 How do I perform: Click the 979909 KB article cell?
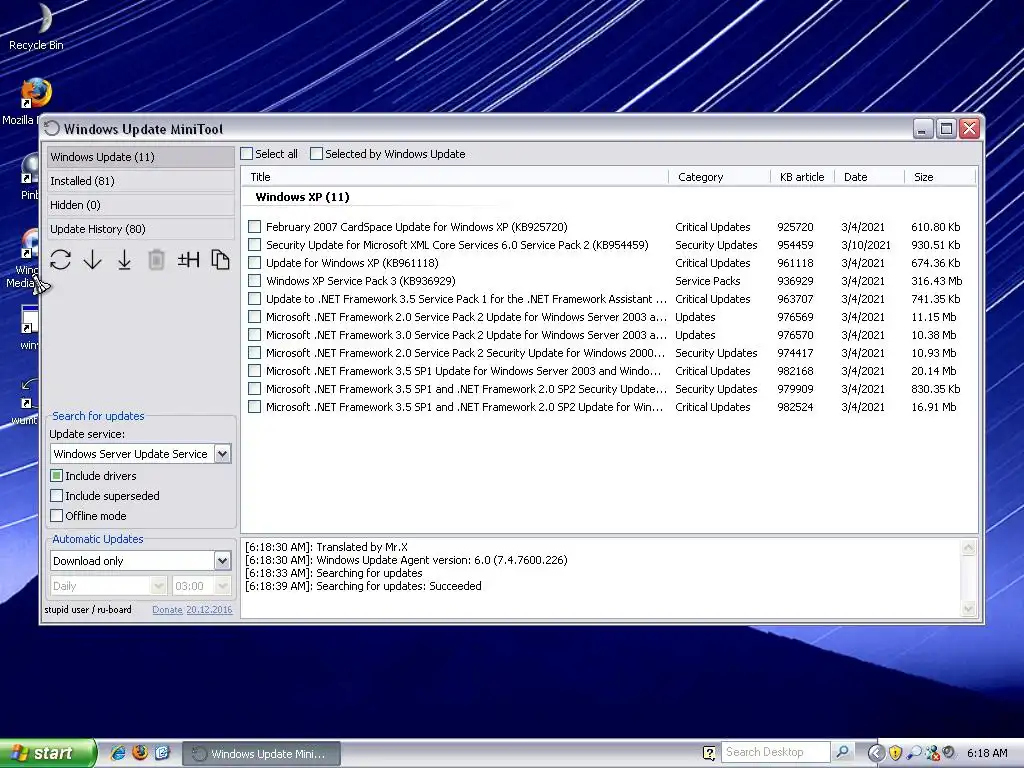point(795,389)
